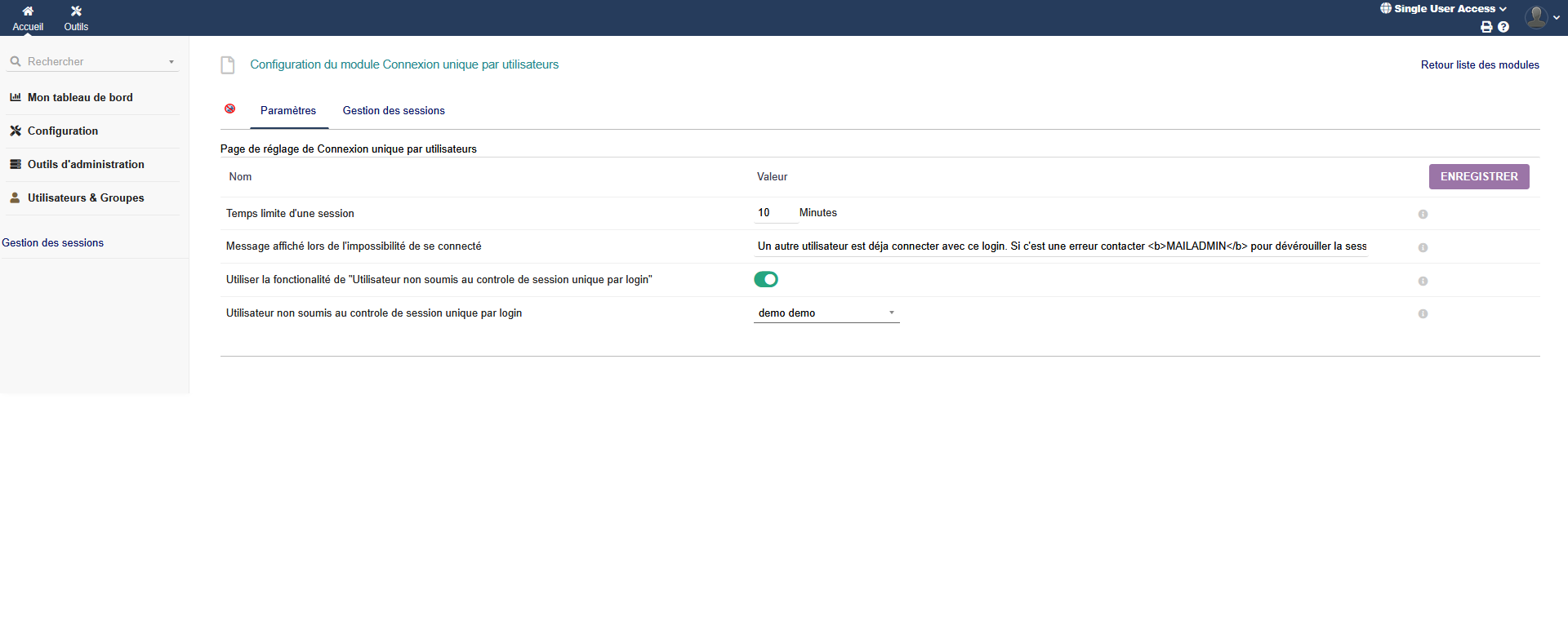Switch to Gestion des sessions tab

point(394,111)
